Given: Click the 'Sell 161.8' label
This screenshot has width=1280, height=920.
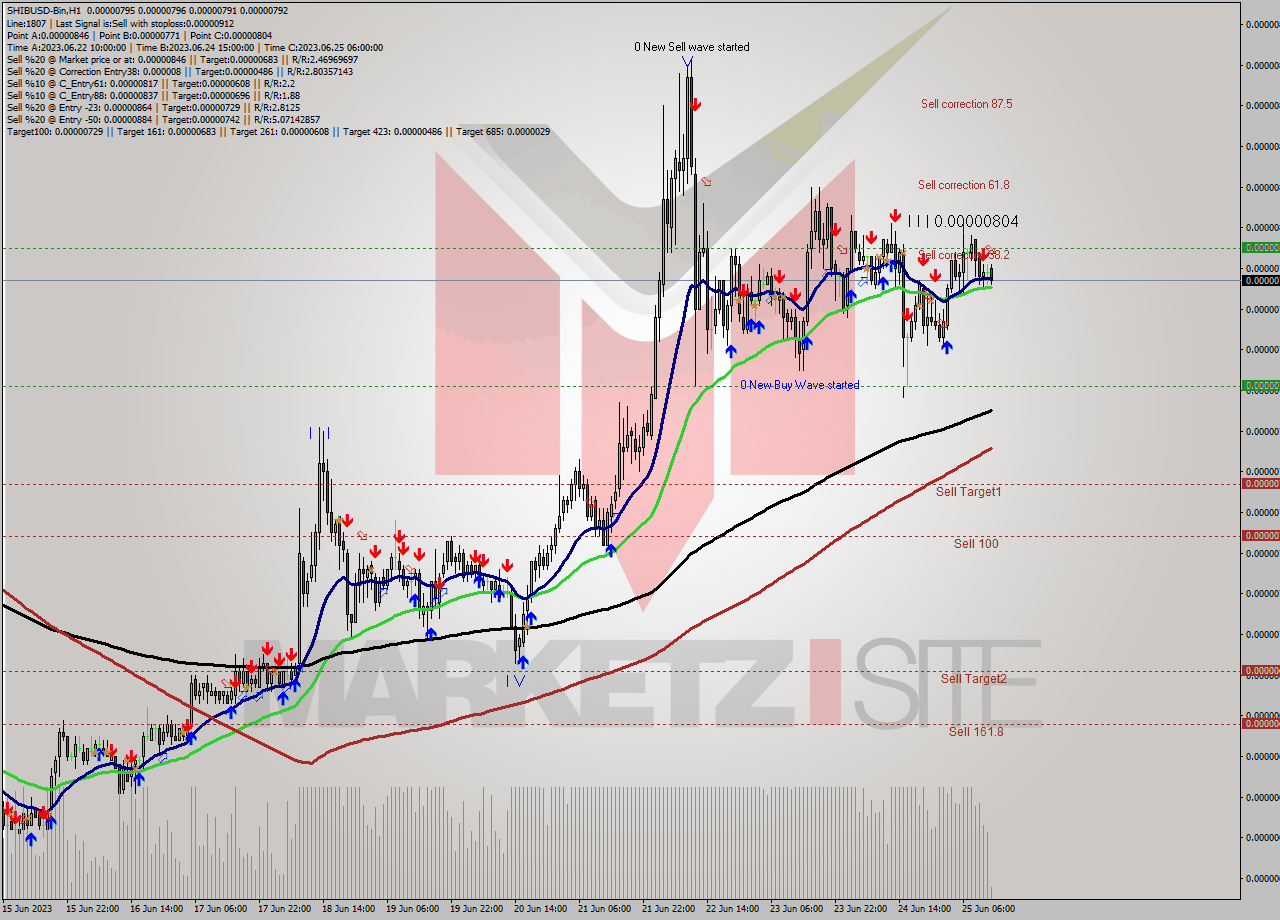Looking at the screenshot, I should (x=976, y=731).
